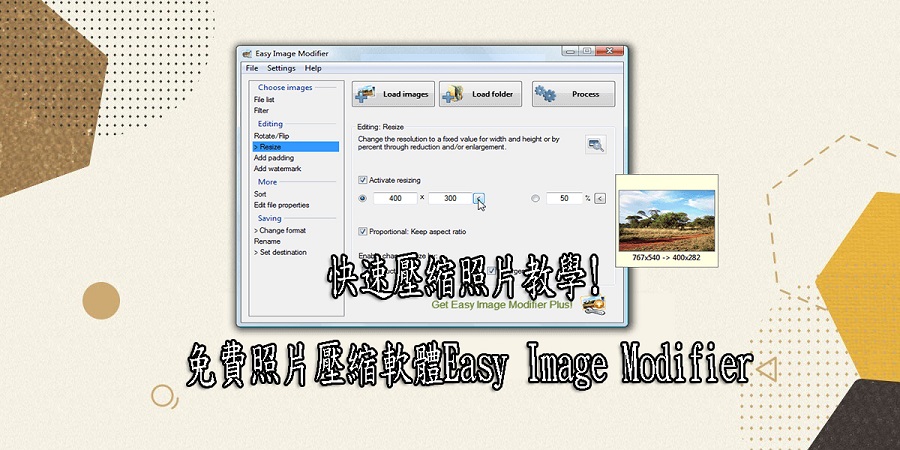Toggle Proportional: Keep aspect ratio checkbox
This screenshot has width=900, height=450.
coord(362,232)
